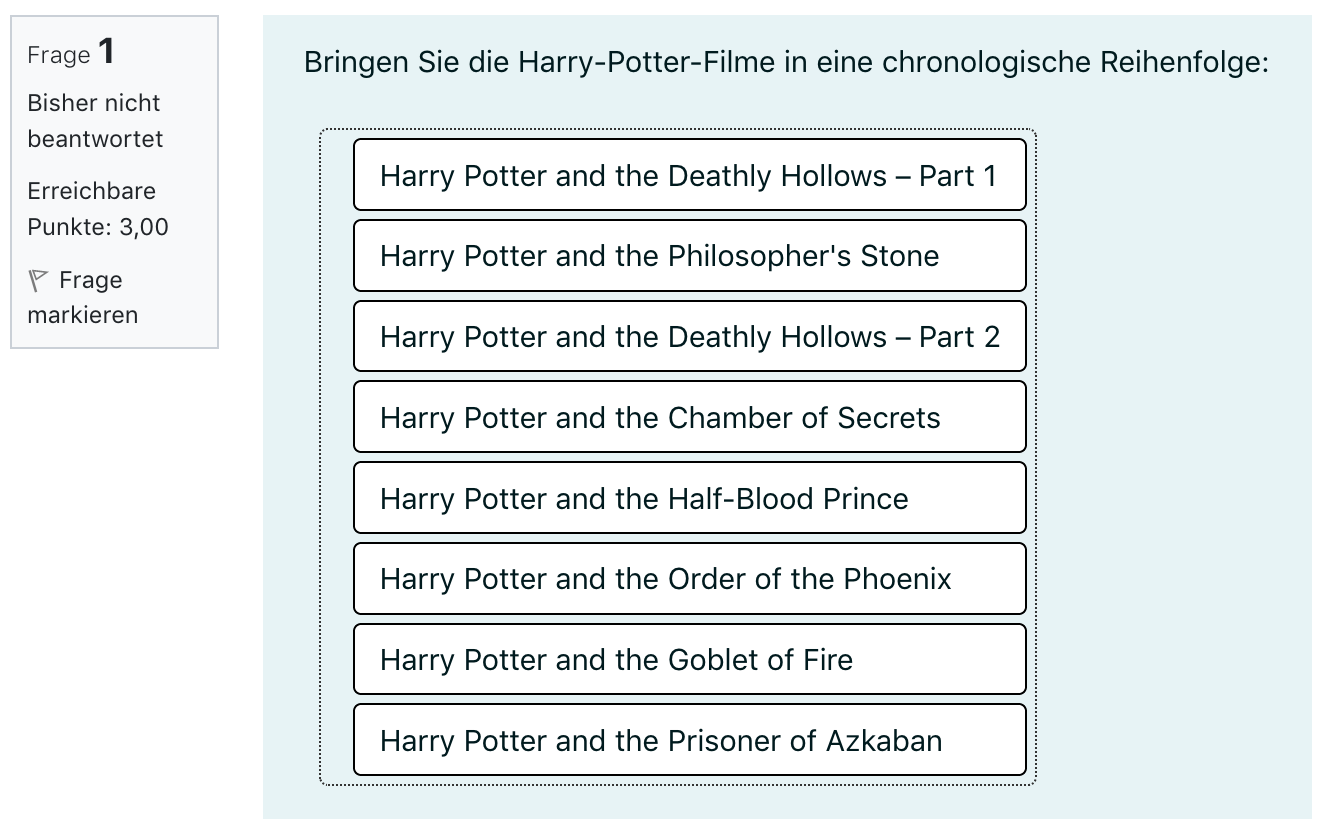
Task: Click the 'Bisher nicht beantwortet' status text
Action: point(94,121)
